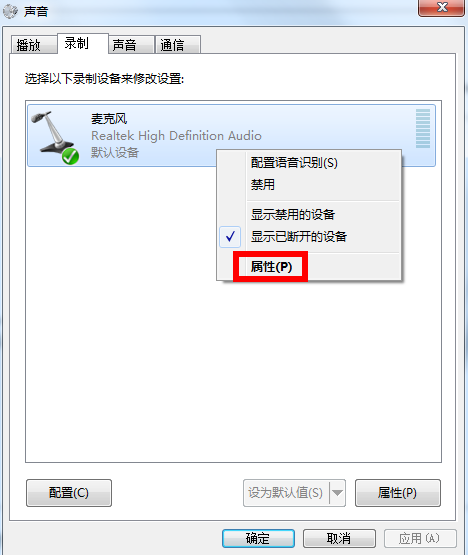Click the microphone volume level meter
Image resolution: width=468 pixels, height=555 pixels.
point(423,128)
